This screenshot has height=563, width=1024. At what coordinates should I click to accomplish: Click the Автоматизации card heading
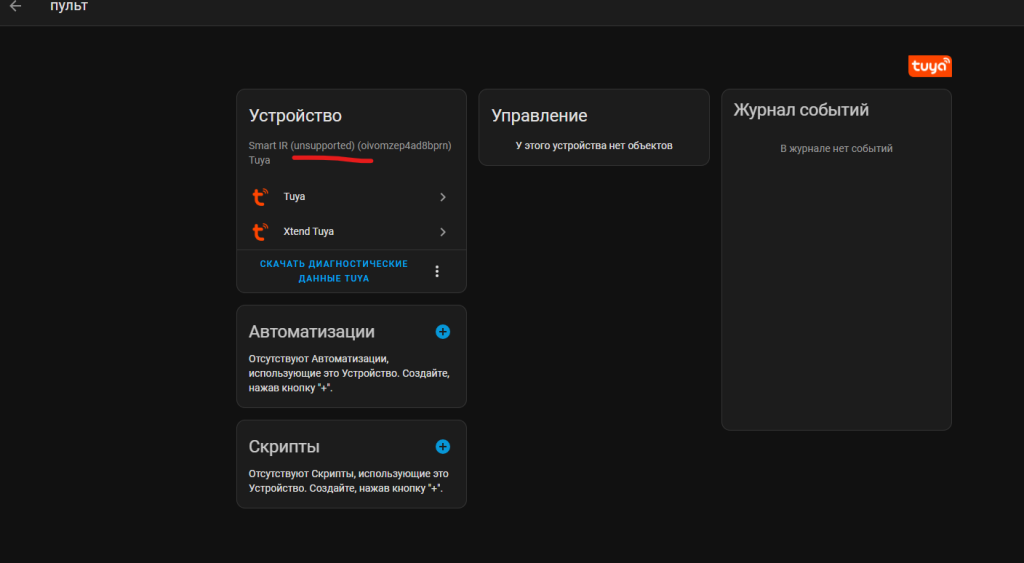point(311,332)
